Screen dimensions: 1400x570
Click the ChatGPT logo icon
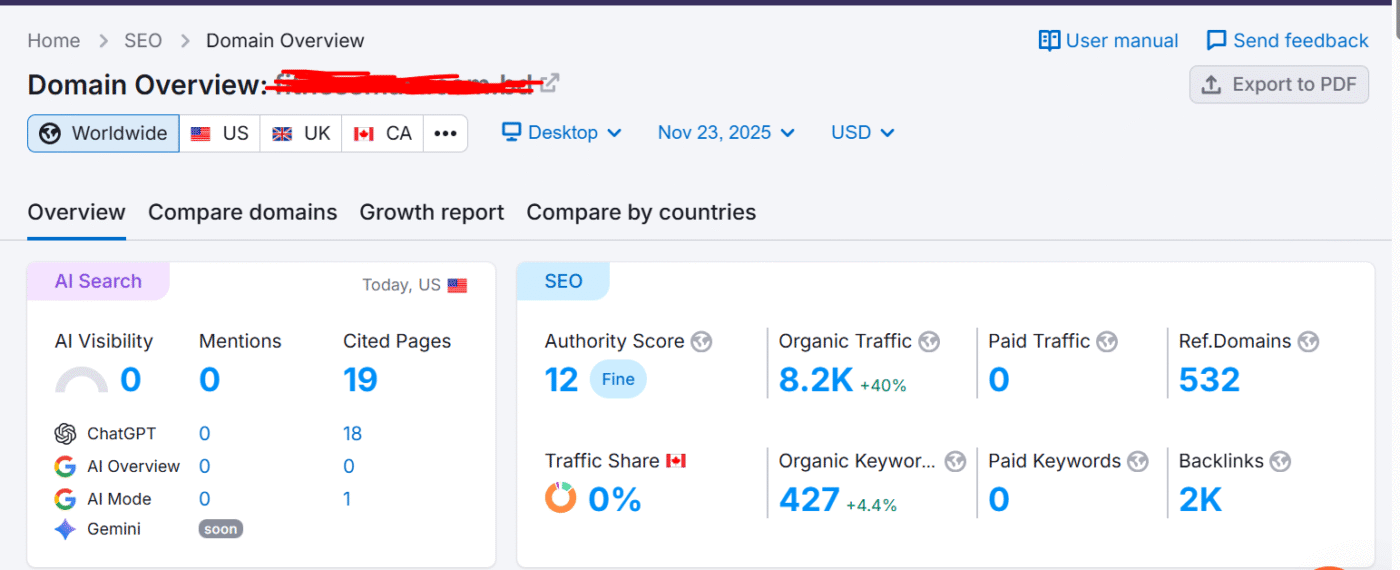click(x=66, y=434)
